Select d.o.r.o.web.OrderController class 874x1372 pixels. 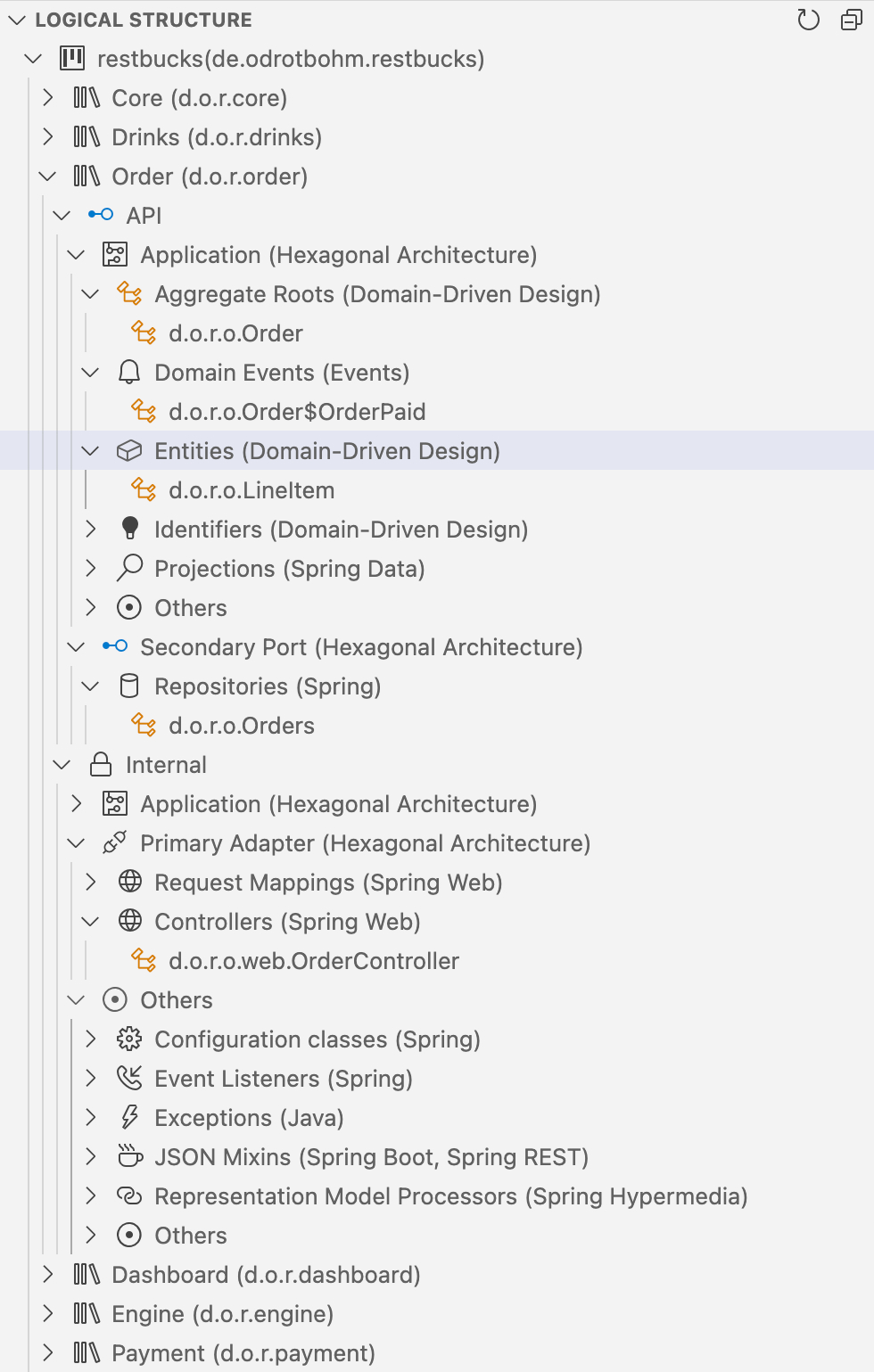(313, 961)
